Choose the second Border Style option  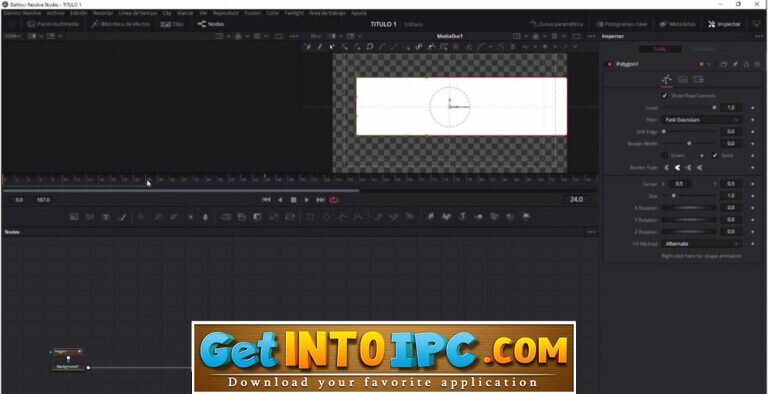[x=677, y=168]
